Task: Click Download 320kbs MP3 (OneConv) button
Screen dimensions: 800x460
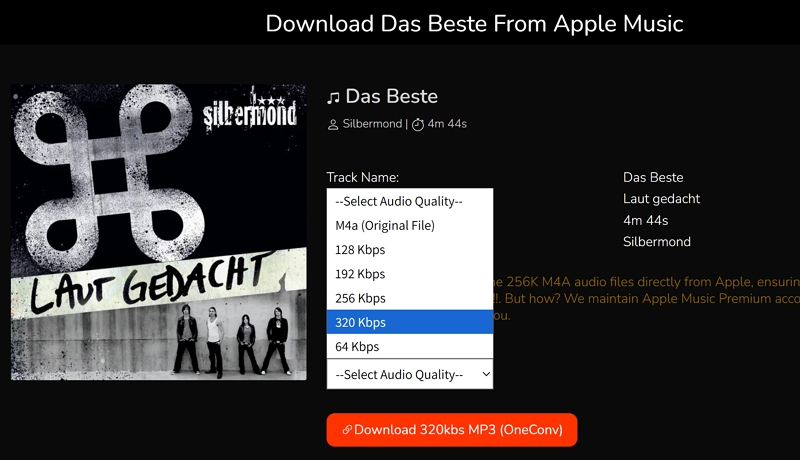Action: pos(452,430)
